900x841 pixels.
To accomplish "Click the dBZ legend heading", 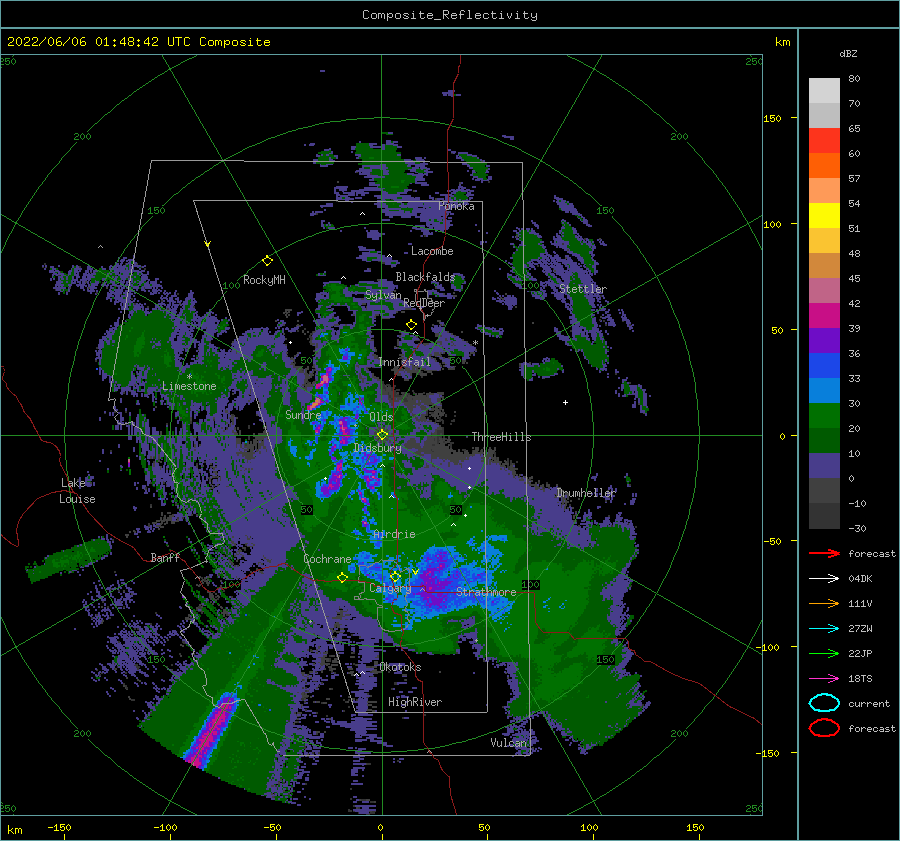I will point(848,53).
